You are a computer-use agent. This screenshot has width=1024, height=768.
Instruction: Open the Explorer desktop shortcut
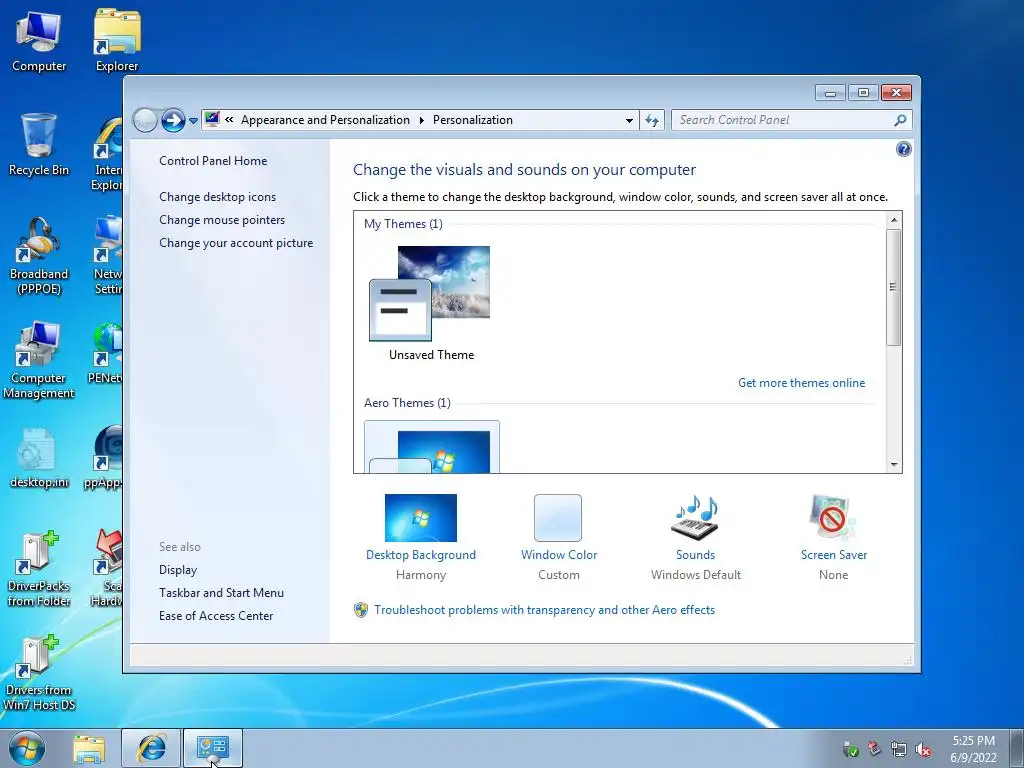click(117, 41)
